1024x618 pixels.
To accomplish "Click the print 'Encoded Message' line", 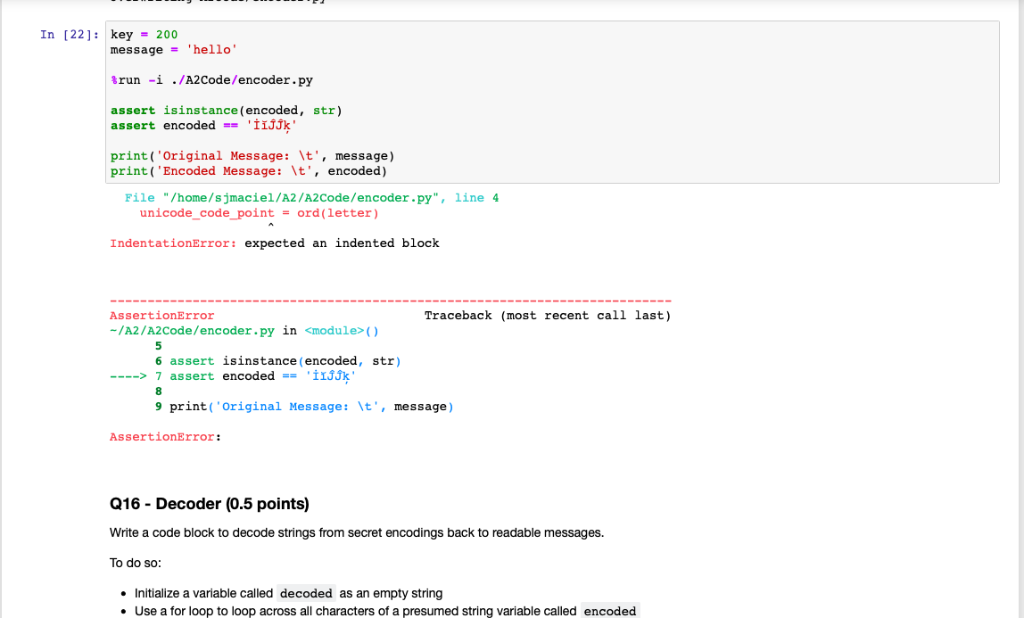I will (248, 171).
